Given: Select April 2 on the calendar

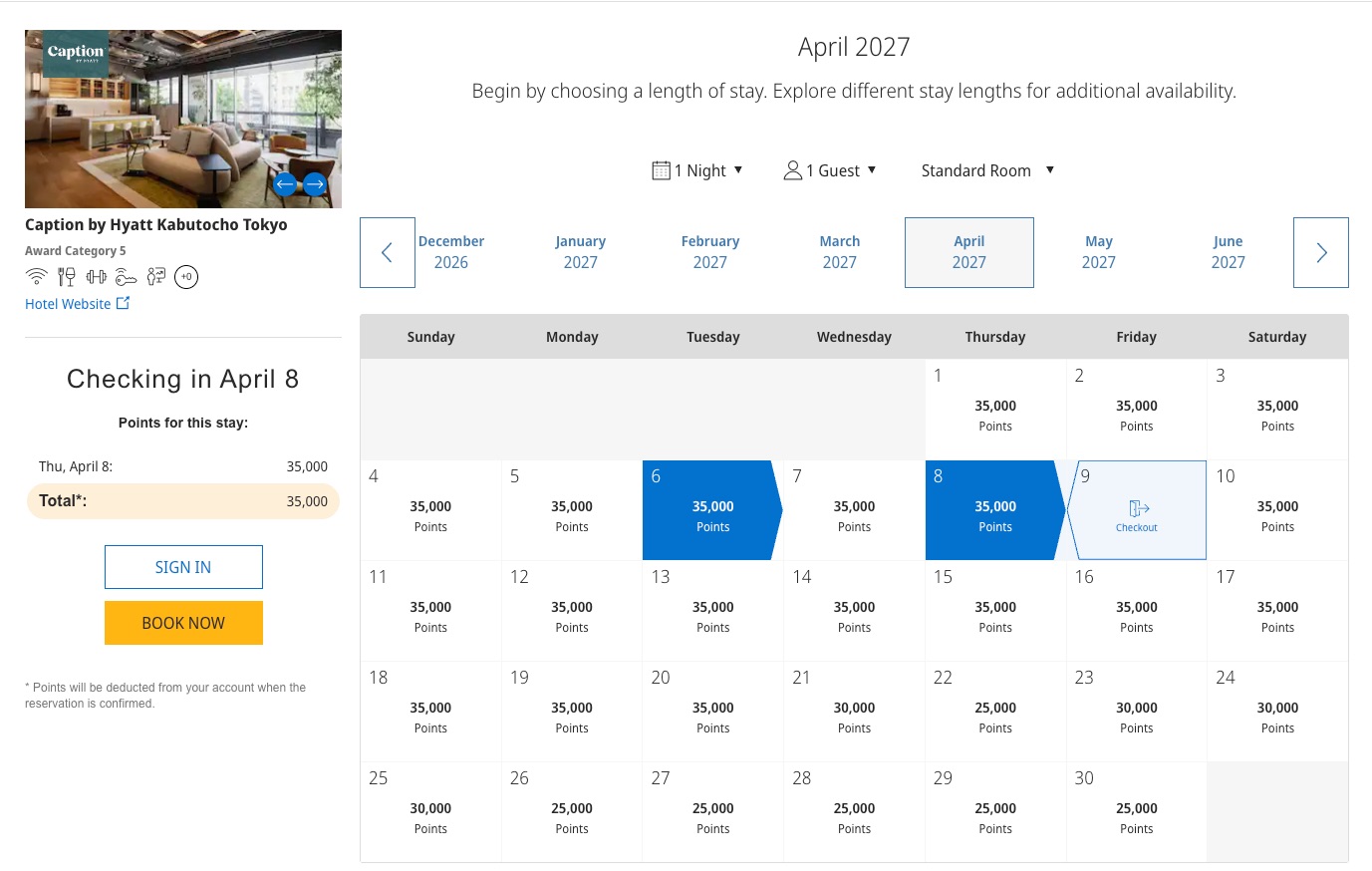Looking at the screenshot, I should [x=1137, y=410].
